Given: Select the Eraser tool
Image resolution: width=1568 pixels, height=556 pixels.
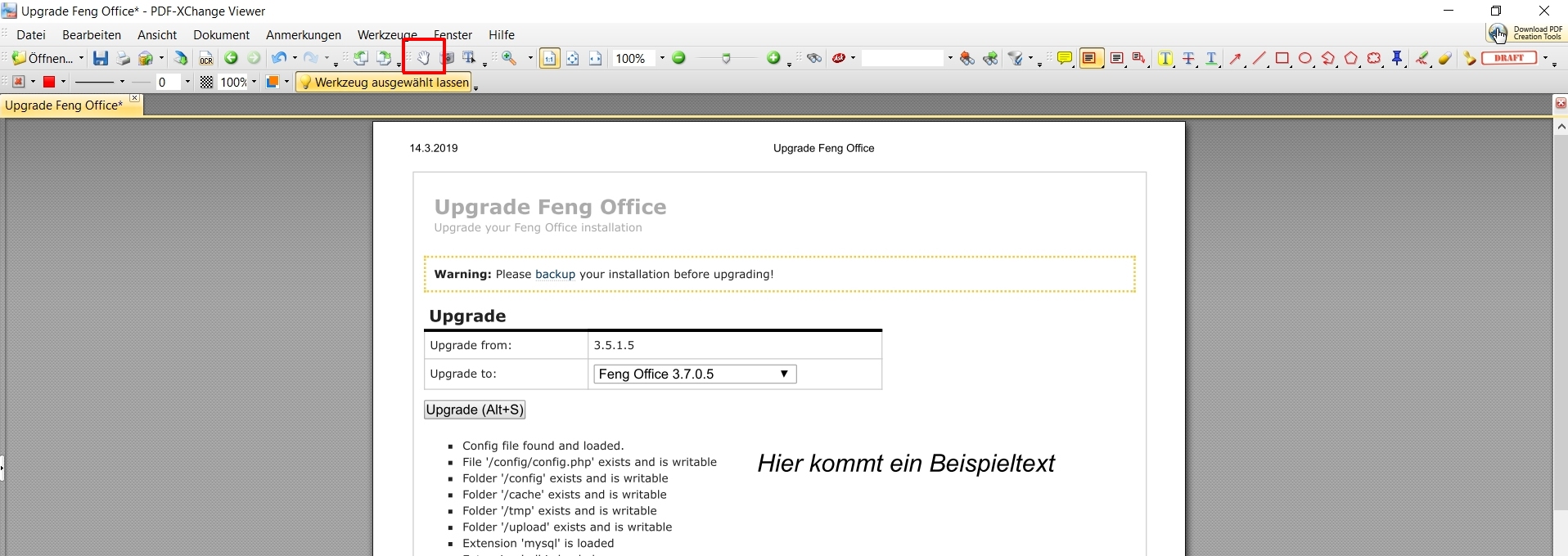Looking at the screenshot, I should pyautogui.click(x=1445, y=58).
